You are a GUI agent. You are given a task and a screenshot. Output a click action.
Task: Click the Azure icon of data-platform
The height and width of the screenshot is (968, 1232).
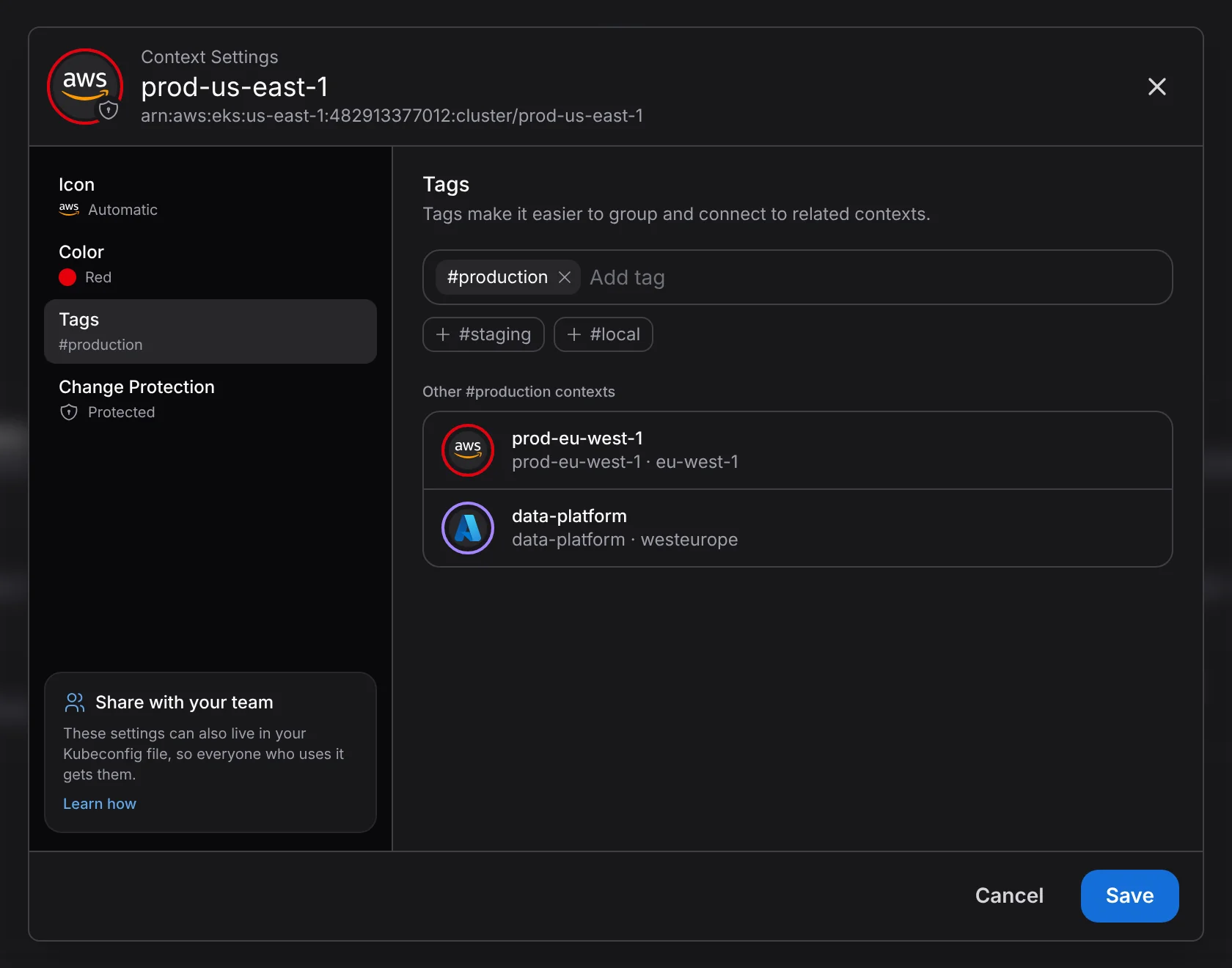[x=468, y=528]
